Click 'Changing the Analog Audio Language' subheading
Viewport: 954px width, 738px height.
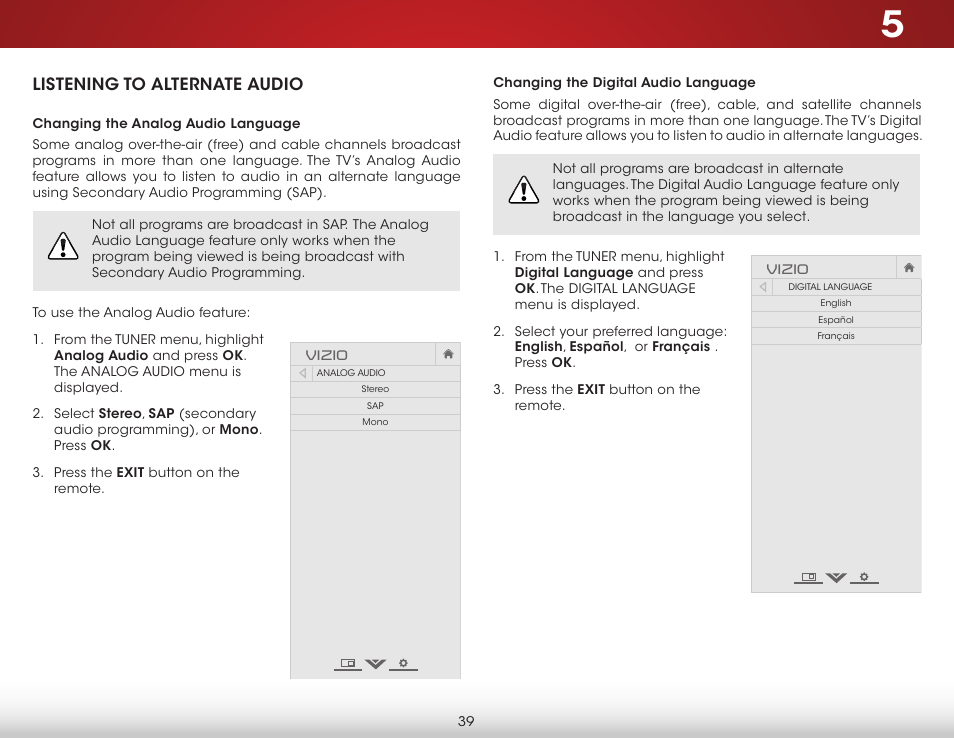(166, 124)
